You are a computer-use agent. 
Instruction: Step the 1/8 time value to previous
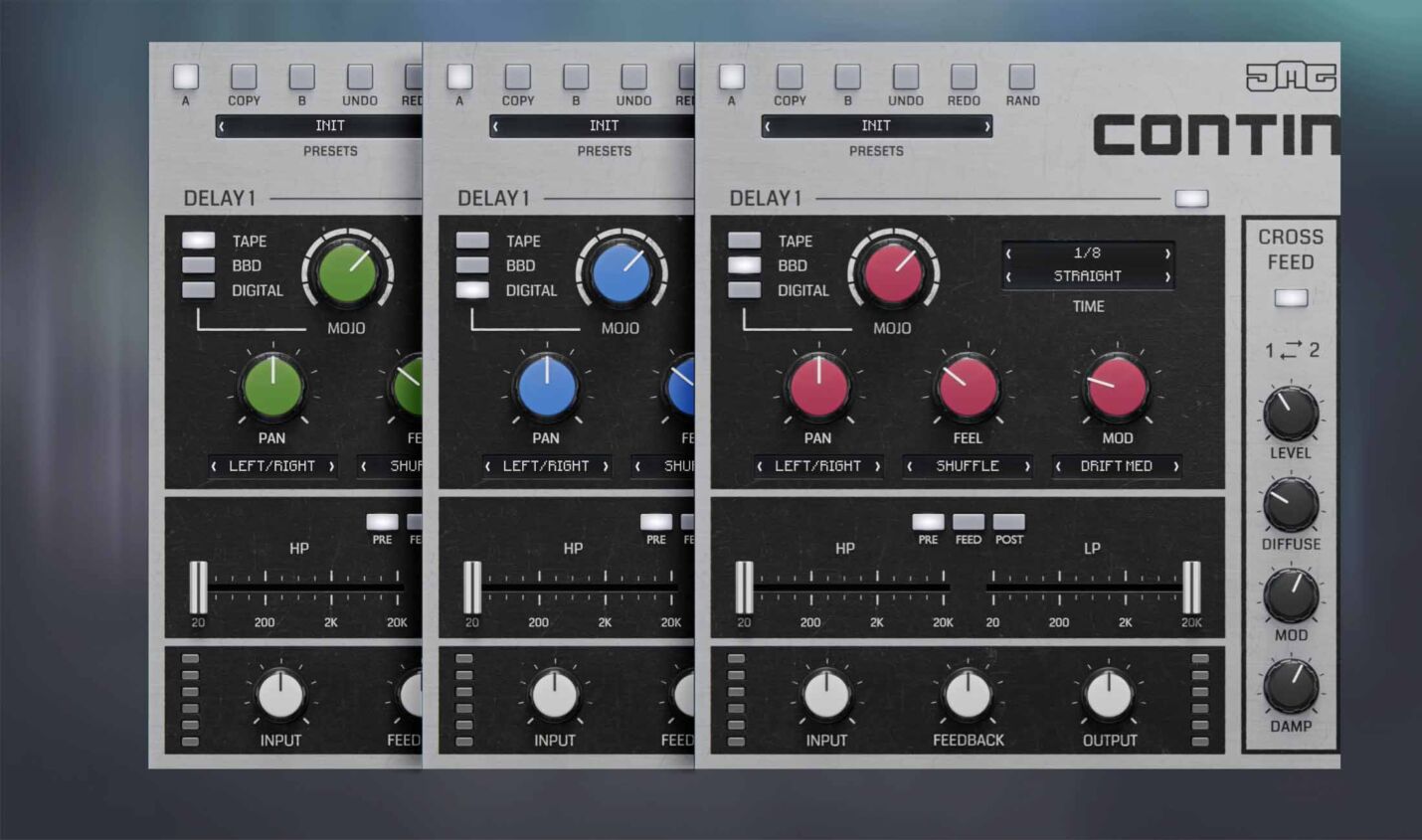[x=1009, y=253]
